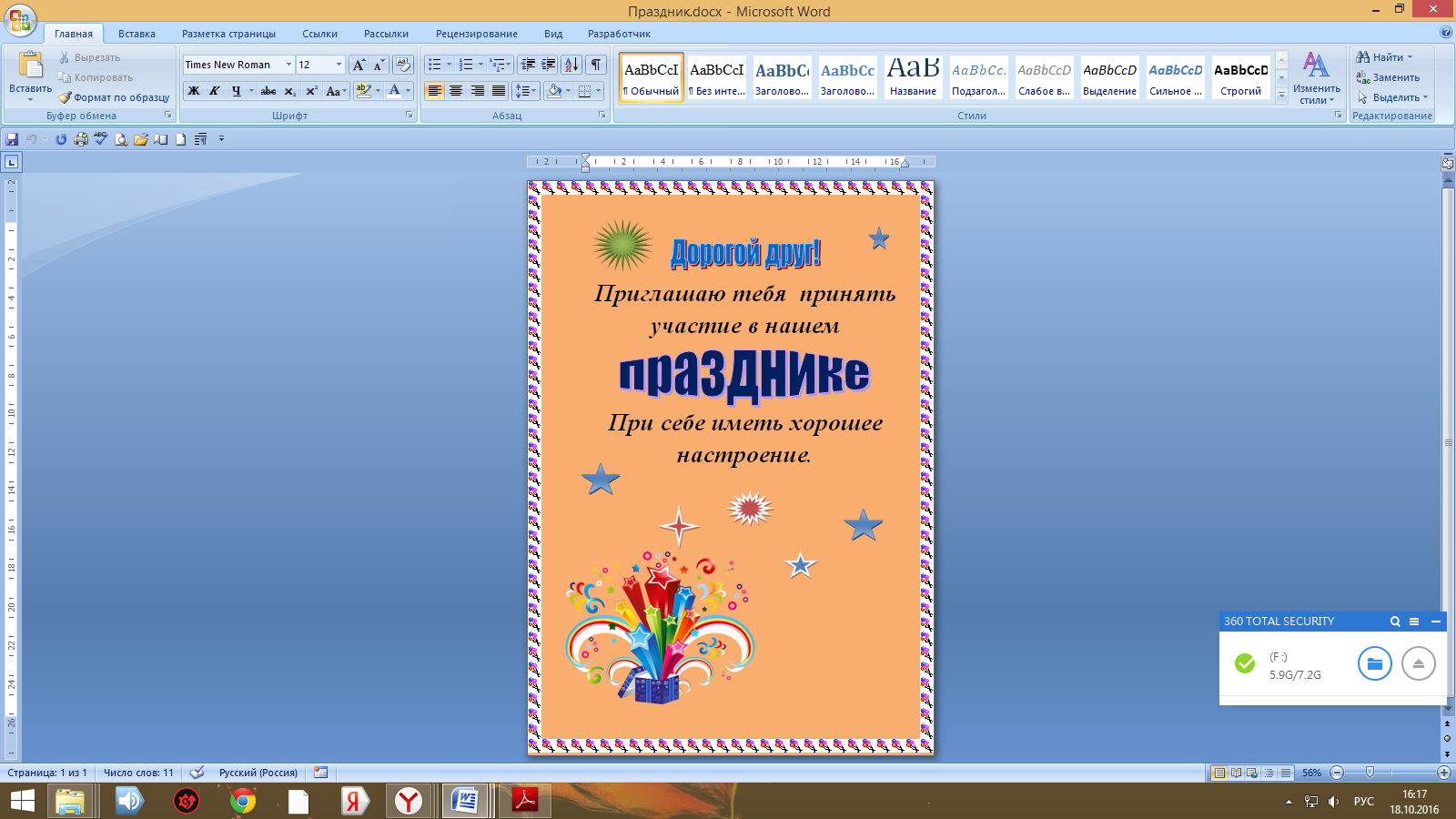Justify text alignment toggle
The image size is (1456, 819).
[x=499, y=91]
